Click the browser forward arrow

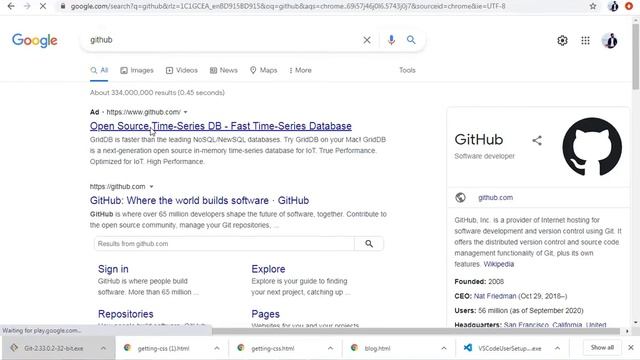(27, 6)
